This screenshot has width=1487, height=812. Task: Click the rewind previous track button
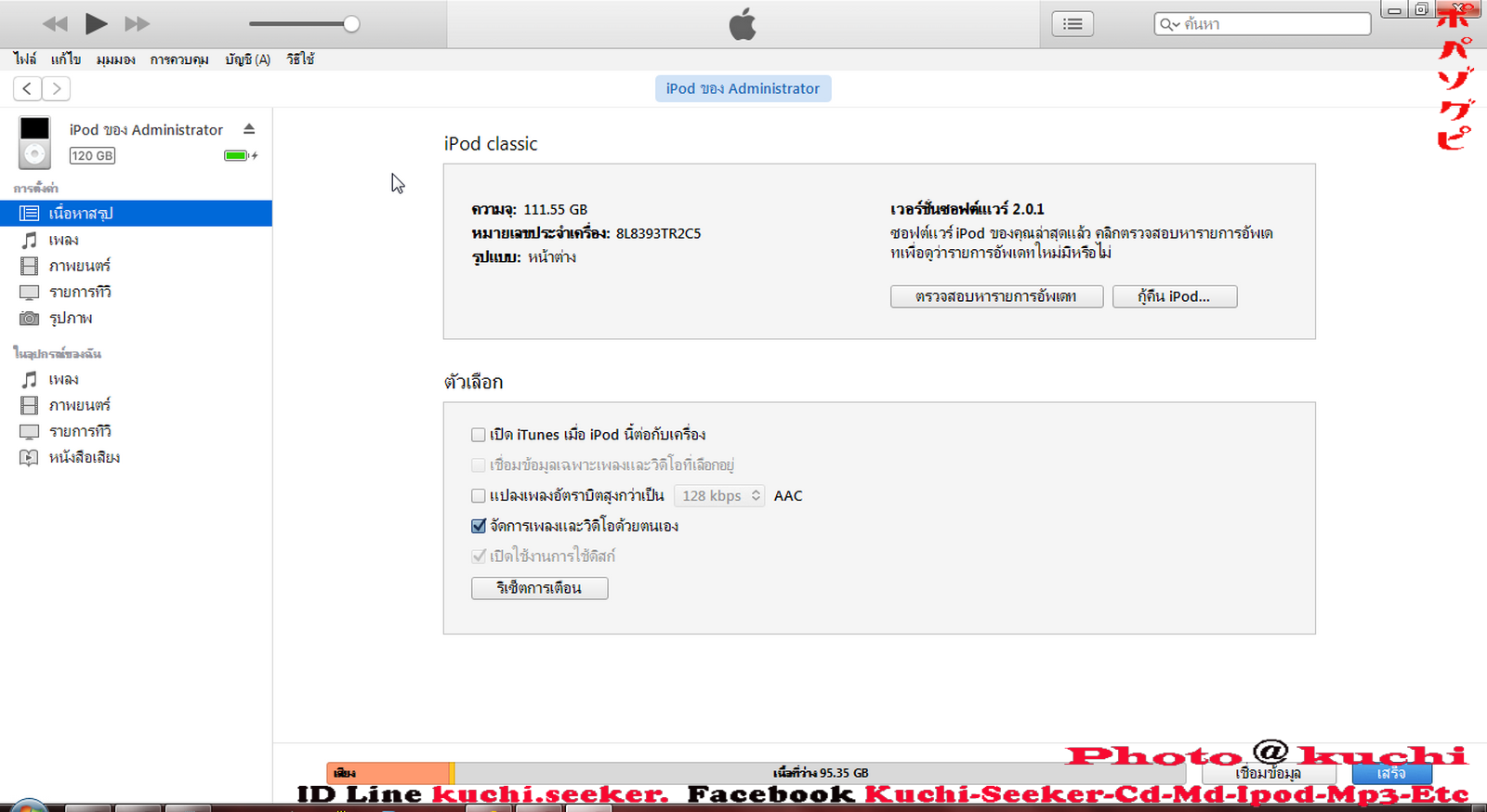(x=55, y=23)
